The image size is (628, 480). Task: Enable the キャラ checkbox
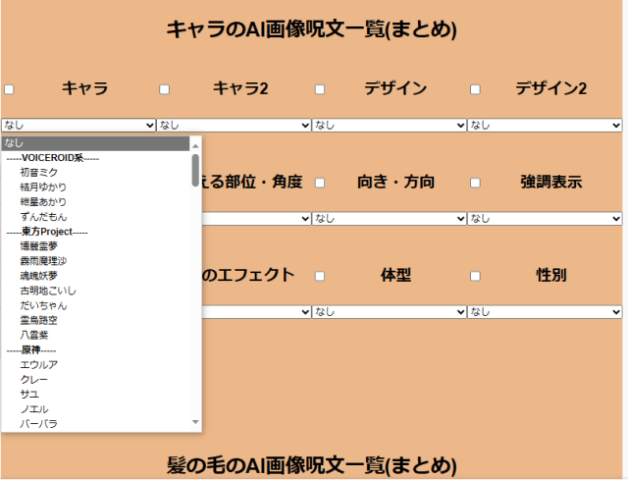click(9, 89)
